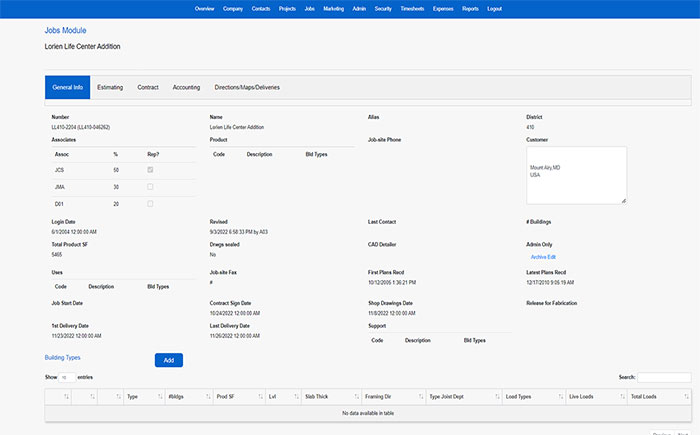Click the Search input field
700x435 pixels.
pos(664,377)
